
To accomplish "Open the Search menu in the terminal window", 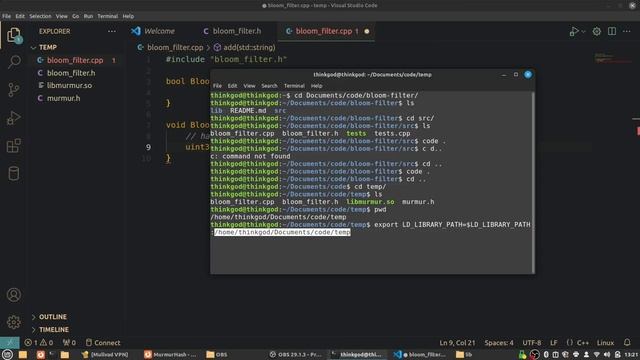I will [x=269, y=86].
